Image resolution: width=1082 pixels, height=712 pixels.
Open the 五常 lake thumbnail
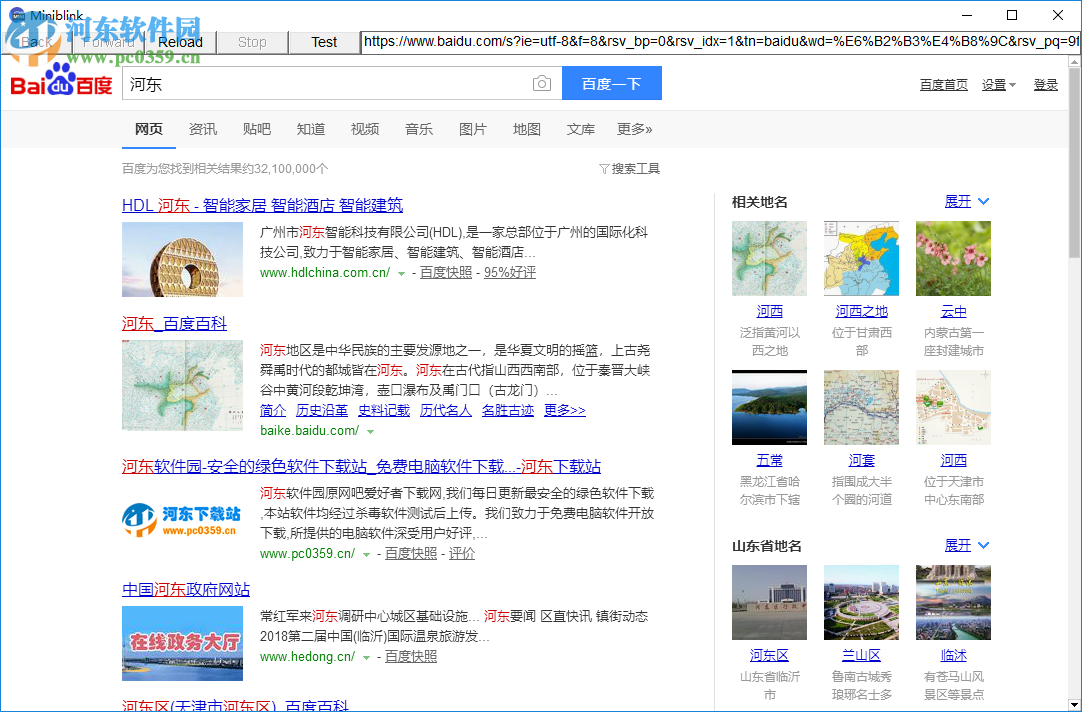[769, 407]
